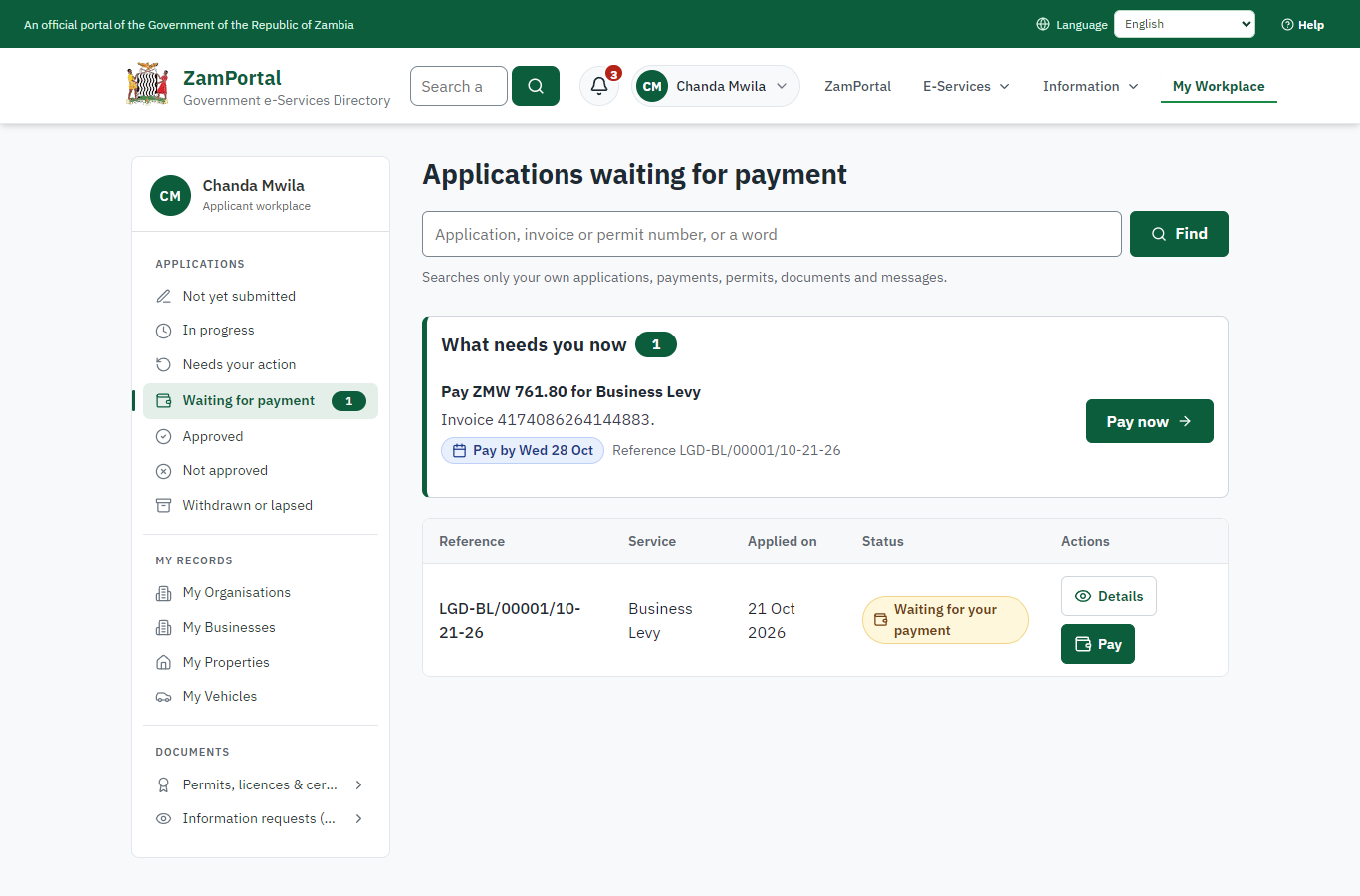This screenshot has height=896, width=1360.
Task: Select Waiting for payment in sidebar
Action: click(x=261, y=401)
